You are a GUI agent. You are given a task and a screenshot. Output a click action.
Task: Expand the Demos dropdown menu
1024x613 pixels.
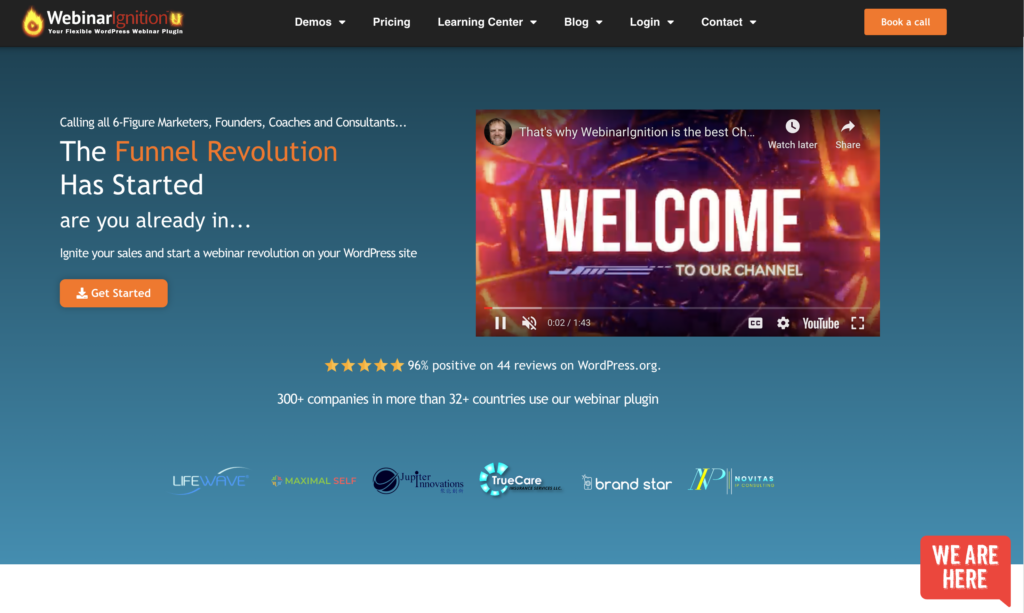320,21
